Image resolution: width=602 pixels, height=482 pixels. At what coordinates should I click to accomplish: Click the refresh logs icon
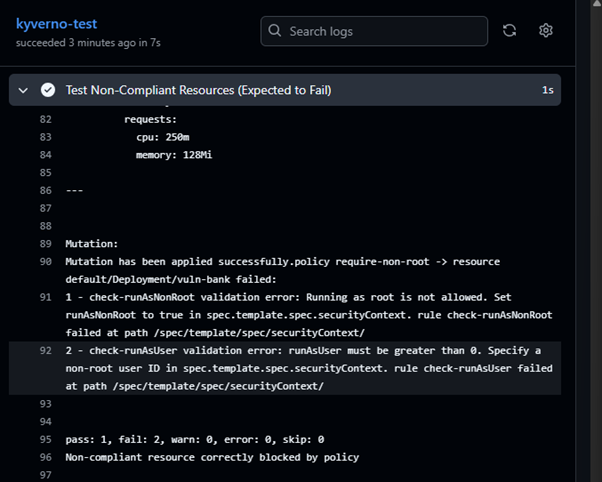tap(509, 31)
